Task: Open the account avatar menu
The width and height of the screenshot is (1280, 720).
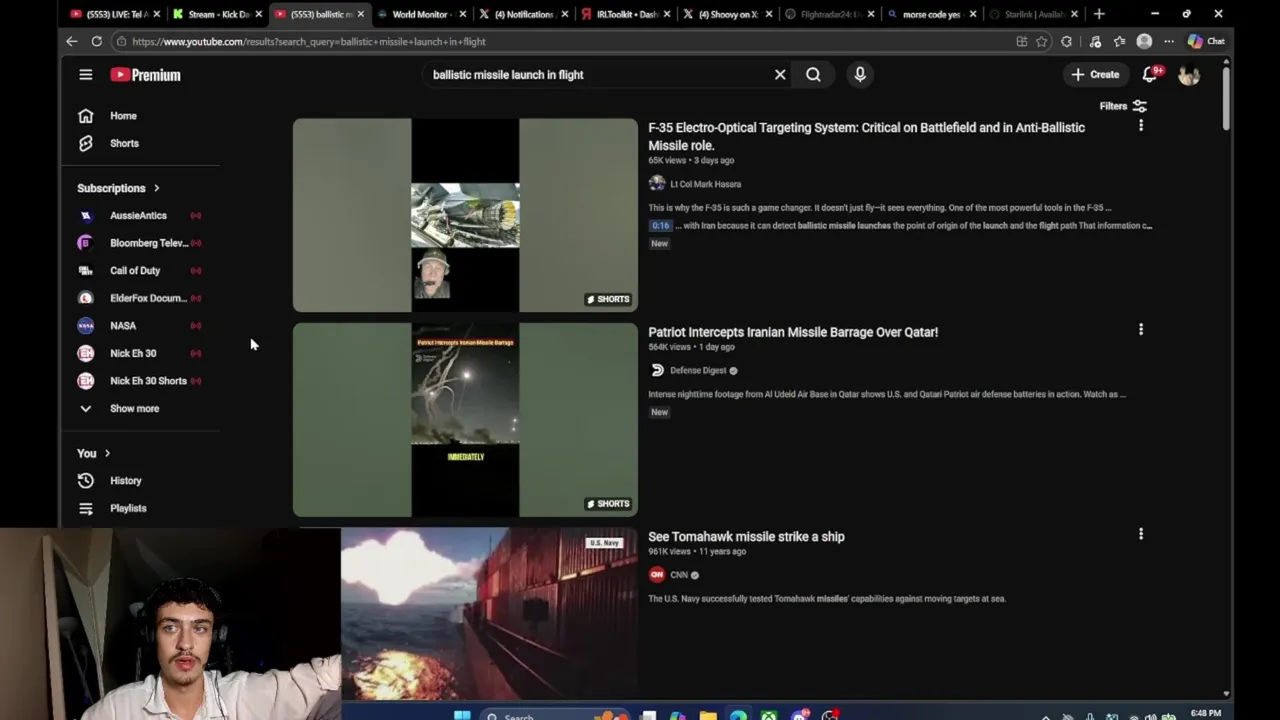Action: pos(1188,75)
